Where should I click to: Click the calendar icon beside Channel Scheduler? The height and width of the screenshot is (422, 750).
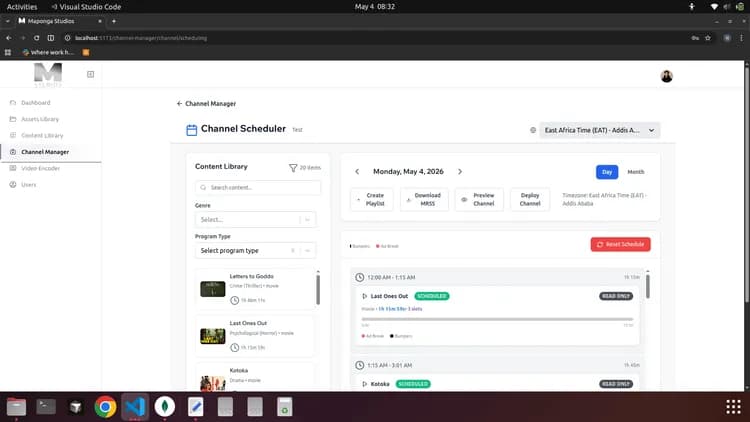191,130
